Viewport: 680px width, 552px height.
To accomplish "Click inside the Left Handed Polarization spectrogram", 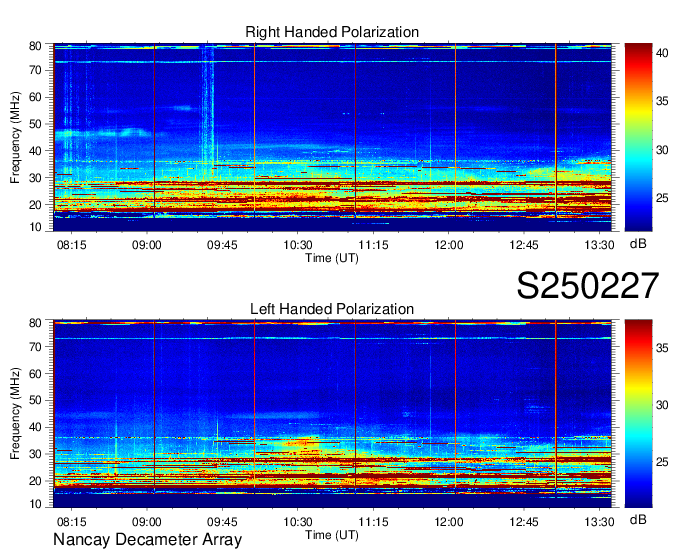I will pos(332,414).
